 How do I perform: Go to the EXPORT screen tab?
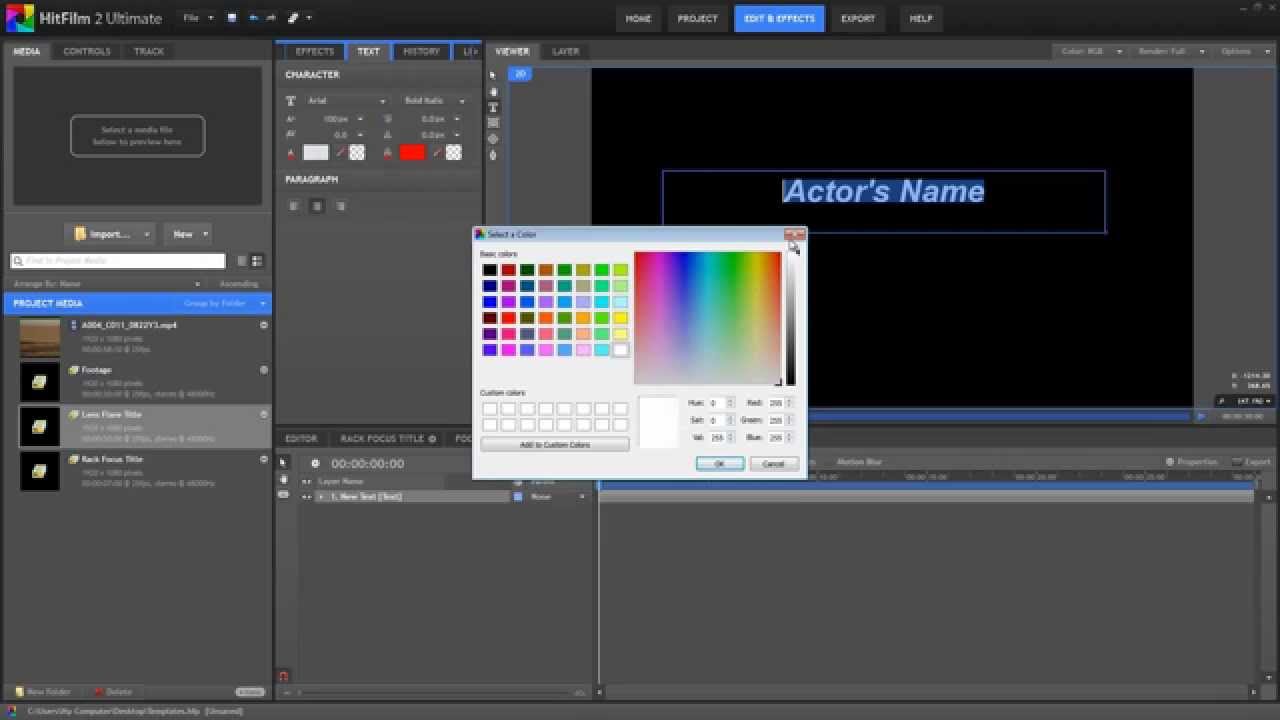tap(858, 18)
